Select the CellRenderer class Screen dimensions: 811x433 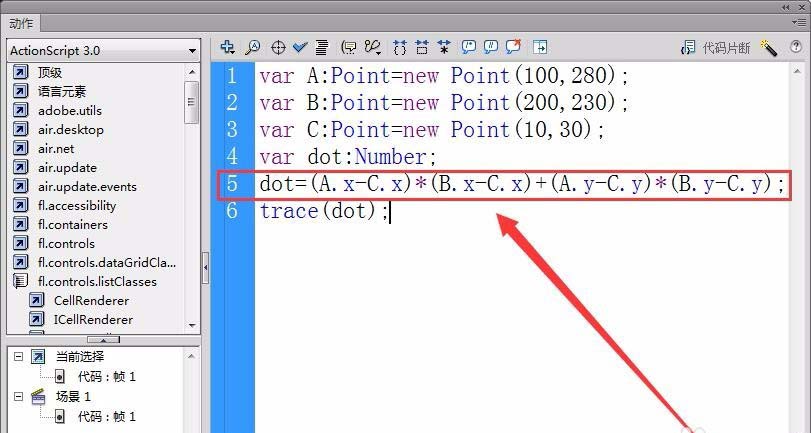click(x=92, y=301)
